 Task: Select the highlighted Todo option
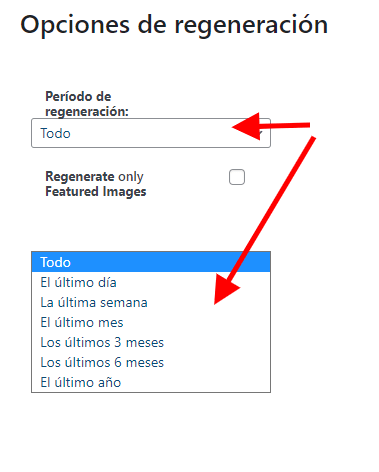pyautogui.click(x=151, y=262)
